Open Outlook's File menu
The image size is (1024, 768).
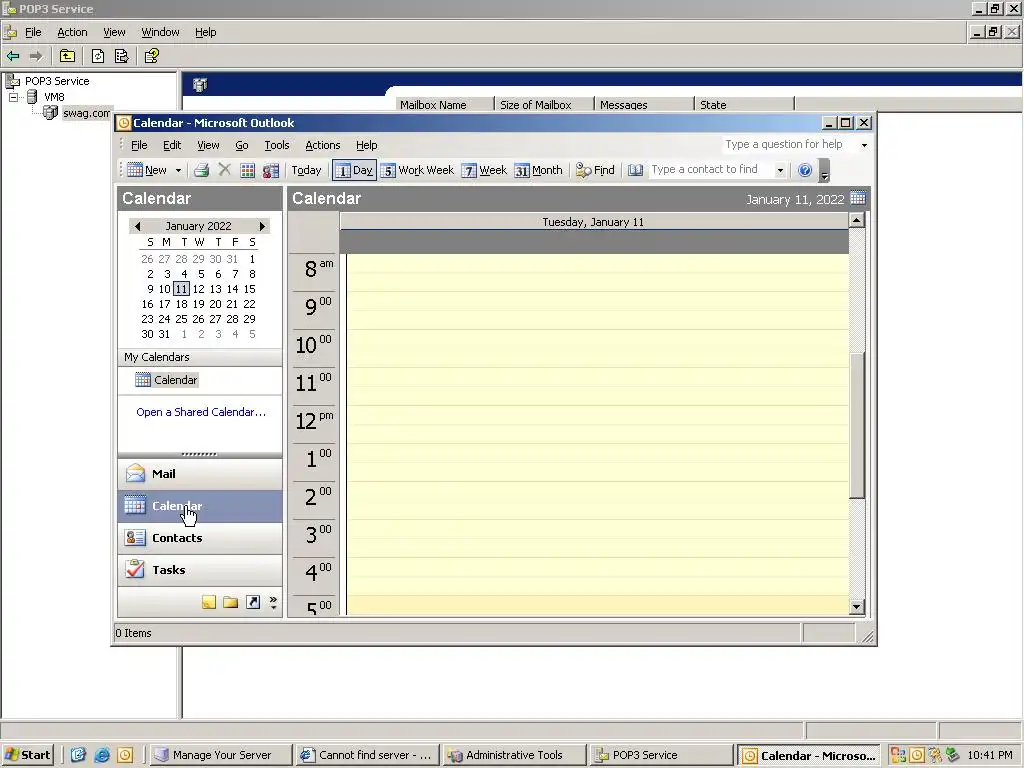(x=139, y=145)
